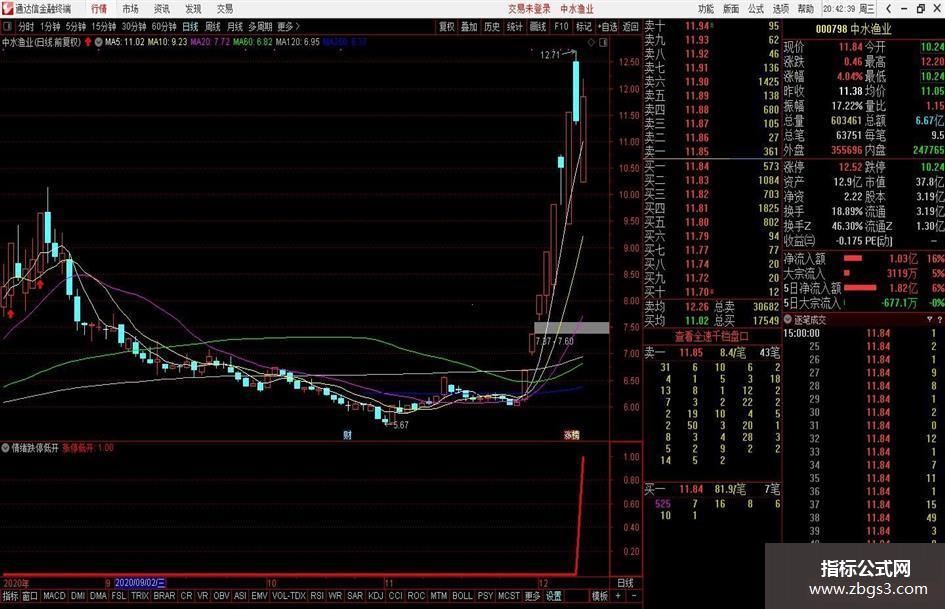Open the 版面 menu

(x=731, y=8)
